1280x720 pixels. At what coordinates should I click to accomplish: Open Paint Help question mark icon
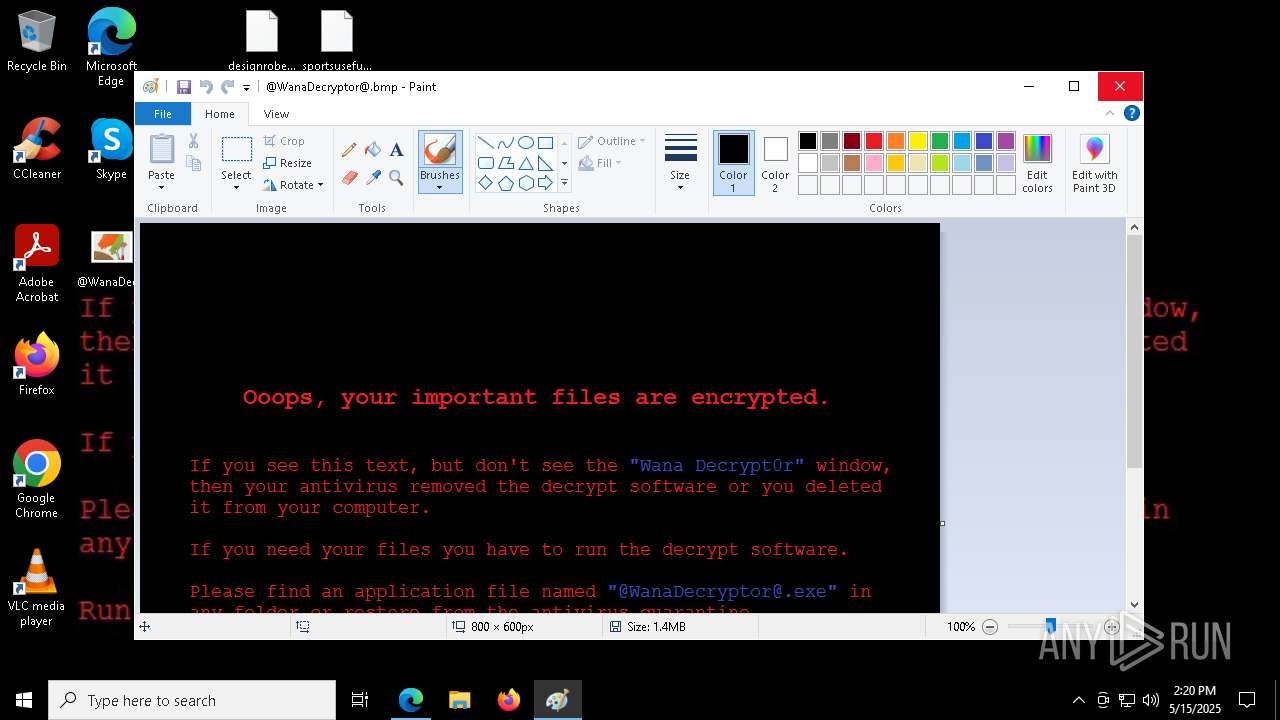[1132, 114]
